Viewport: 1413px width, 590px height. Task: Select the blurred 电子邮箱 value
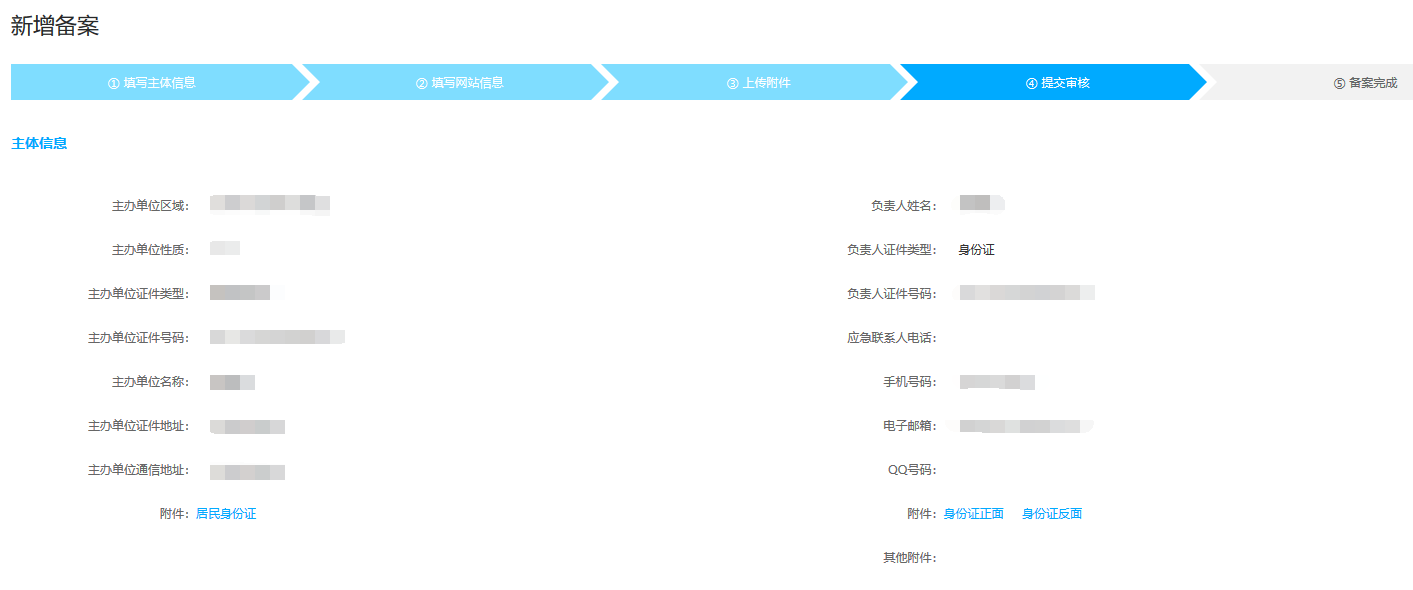(1025, 426)
